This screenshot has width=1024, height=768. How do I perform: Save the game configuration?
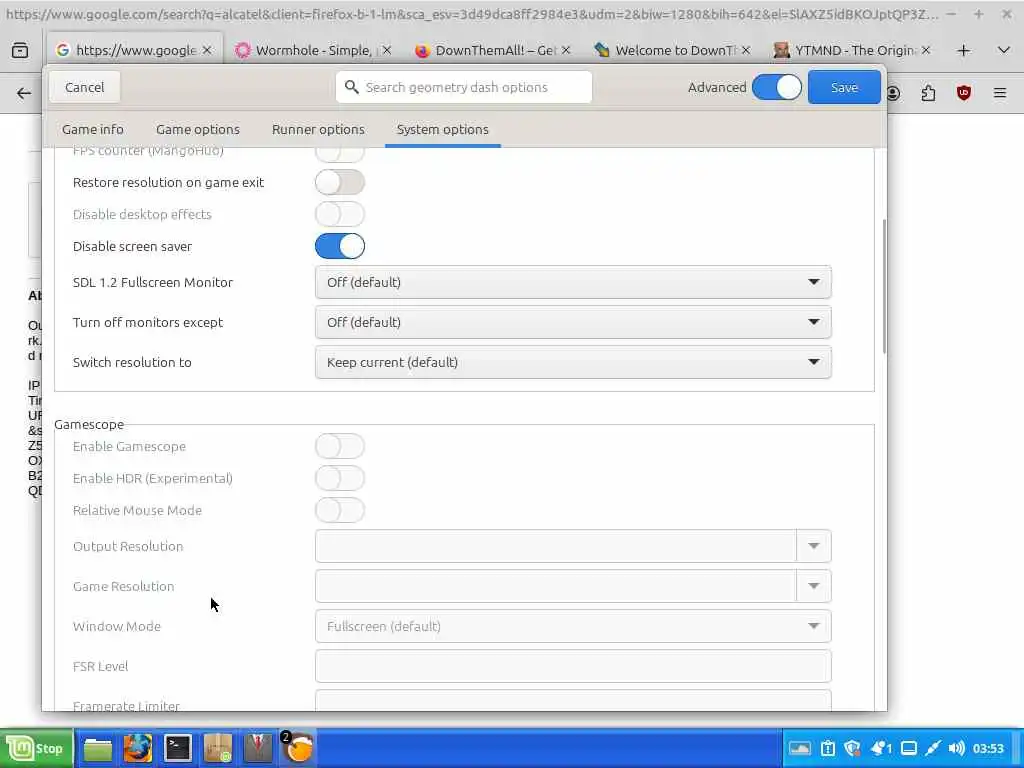click(844, 88)
